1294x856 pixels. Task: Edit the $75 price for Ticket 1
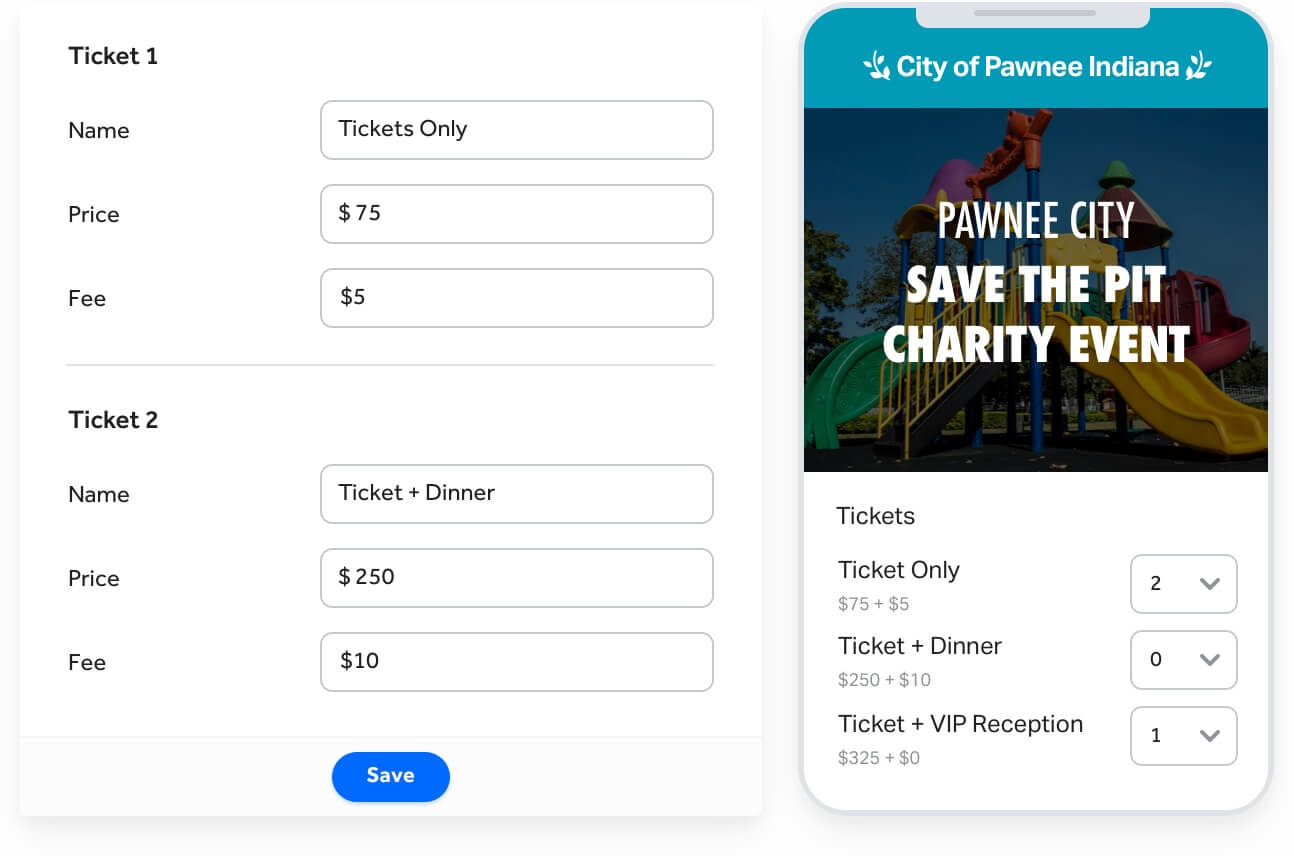tap(516, 214)
